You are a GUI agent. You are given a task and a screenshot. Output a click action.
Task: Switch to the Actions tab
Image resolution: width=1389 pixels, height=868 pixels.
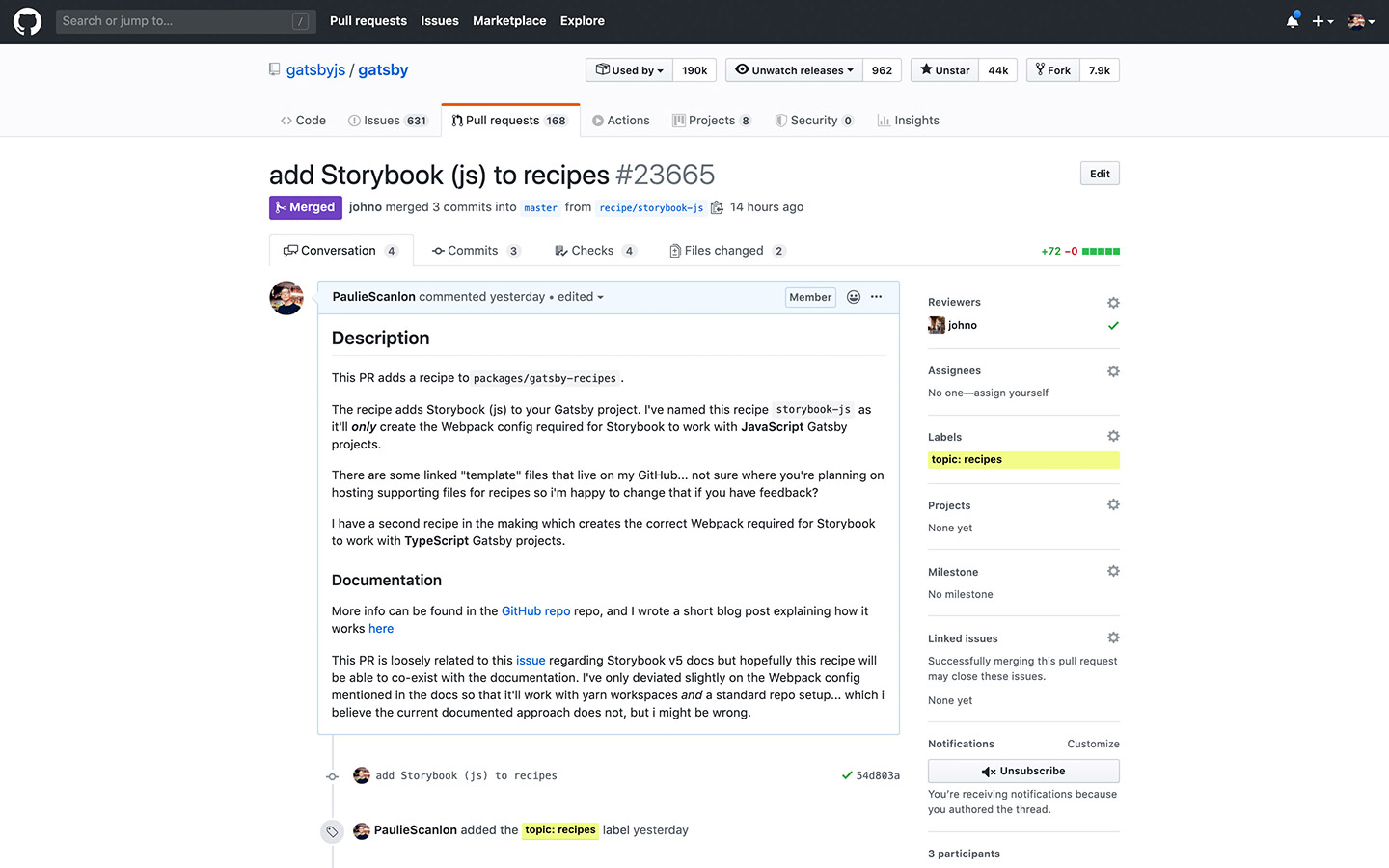point(620,121)
